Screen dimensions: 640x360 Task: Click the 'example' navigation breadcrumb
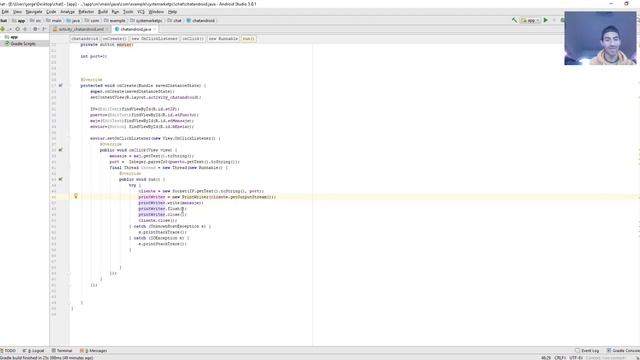tap(115, 20)
